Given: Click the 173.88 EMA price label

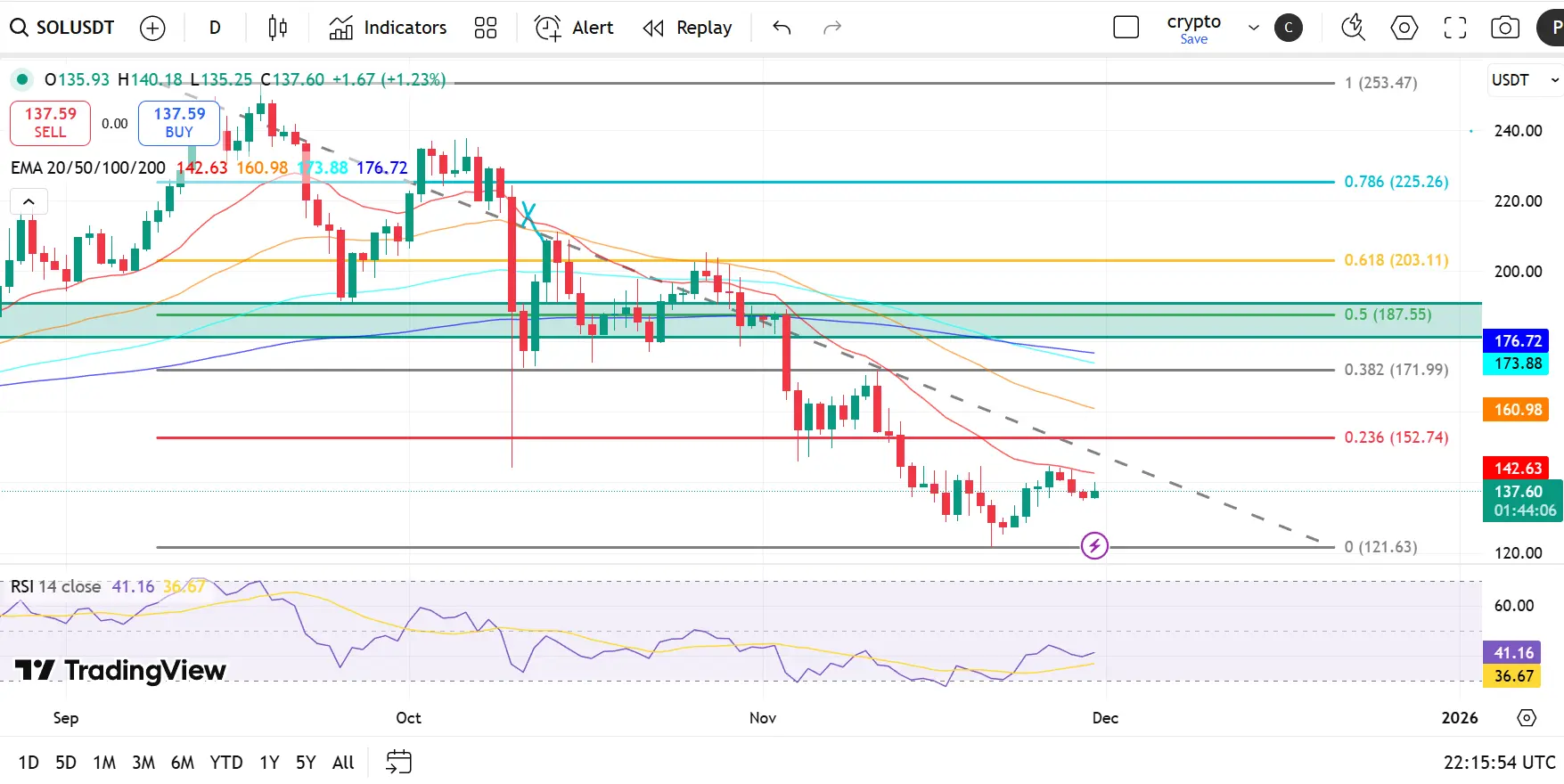Looking at the screenshot, I should point(1517,363).
